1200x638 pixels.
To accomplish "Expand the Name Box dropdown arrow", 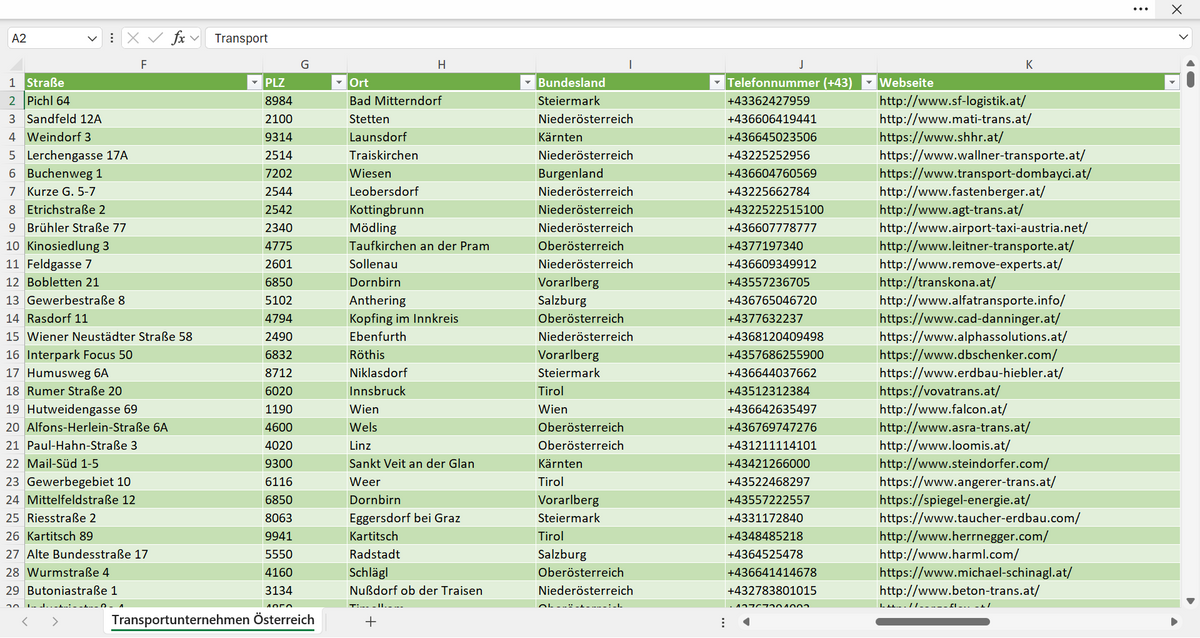I will tap(93, 38).
